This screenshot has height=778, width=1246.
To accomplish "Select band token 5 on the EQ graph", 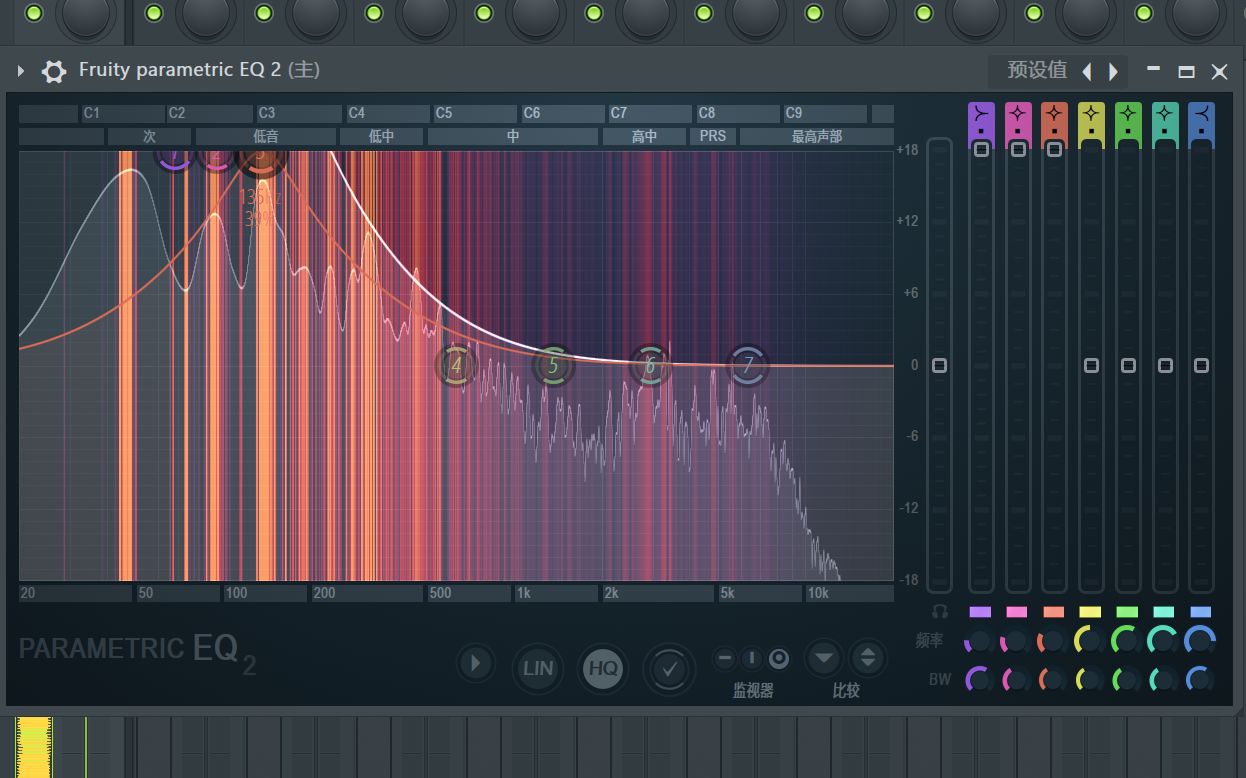I will [x=553, y=366].
